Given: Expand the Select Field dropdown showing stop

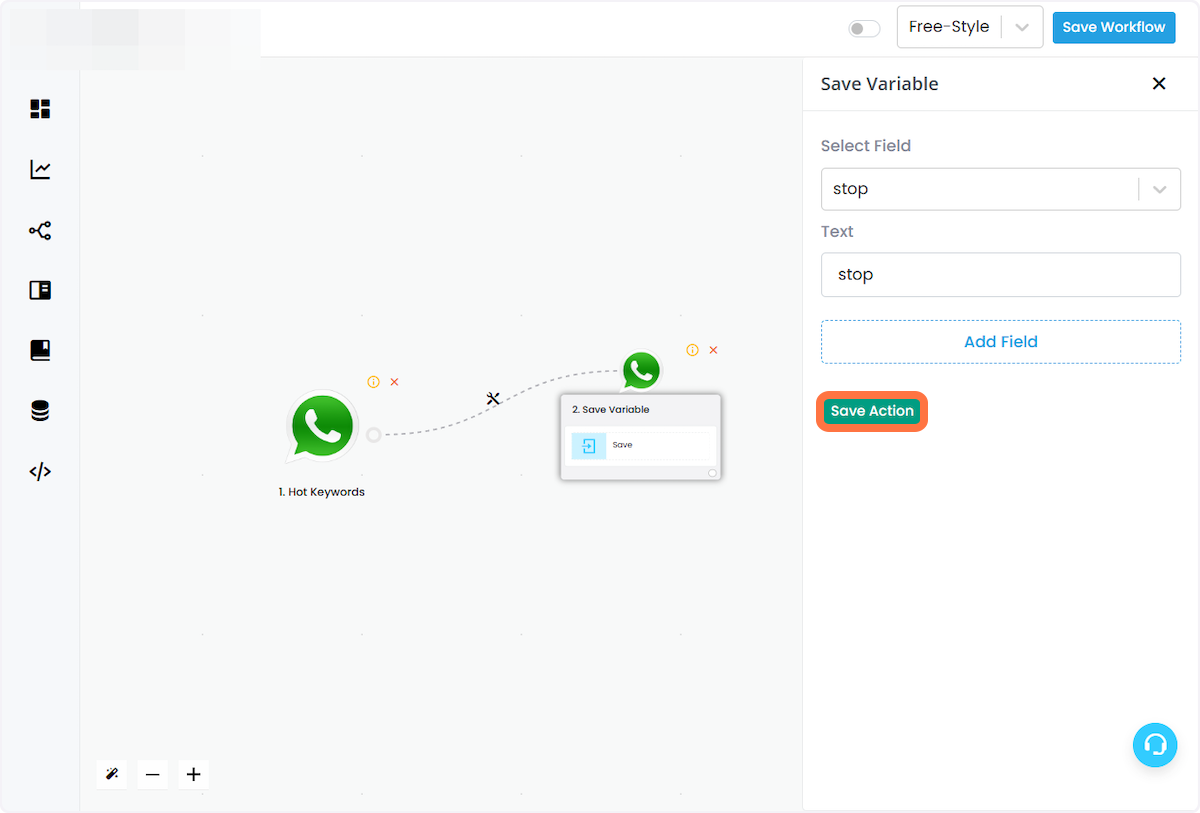Looking at the screenshot, I should click(1001, 189).
